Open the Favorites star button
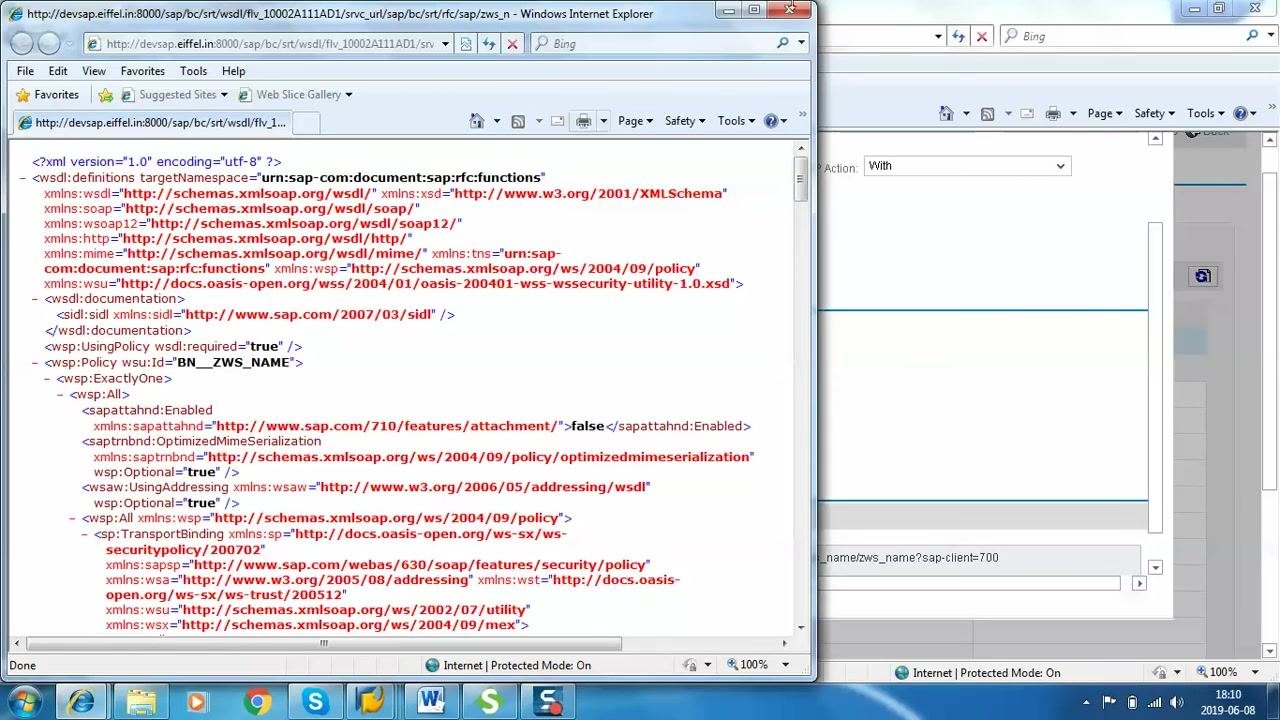The image size is (1280, 720). [x=47, y=95]
